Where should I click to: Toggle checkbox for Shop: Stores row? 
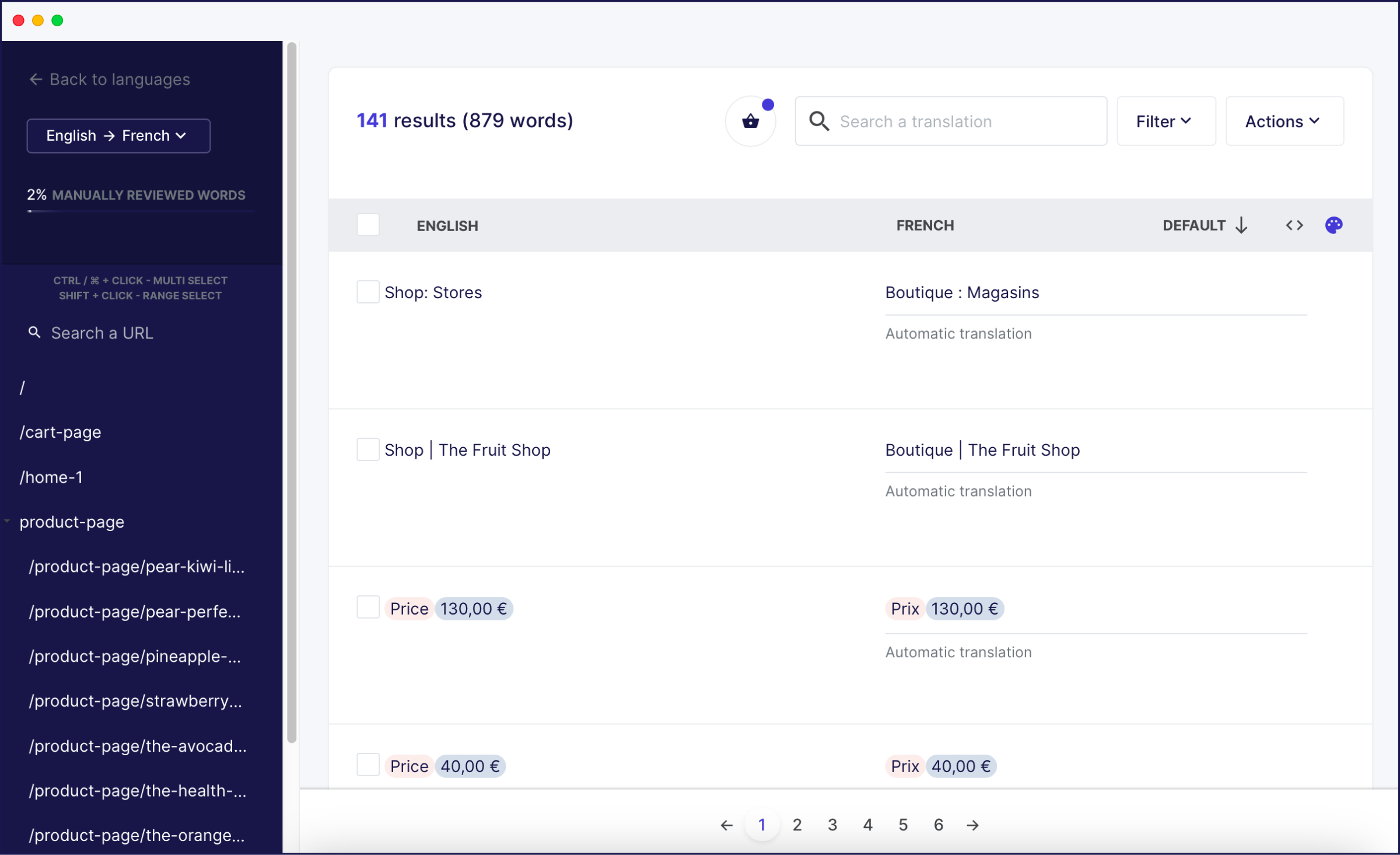pos(366,292)
